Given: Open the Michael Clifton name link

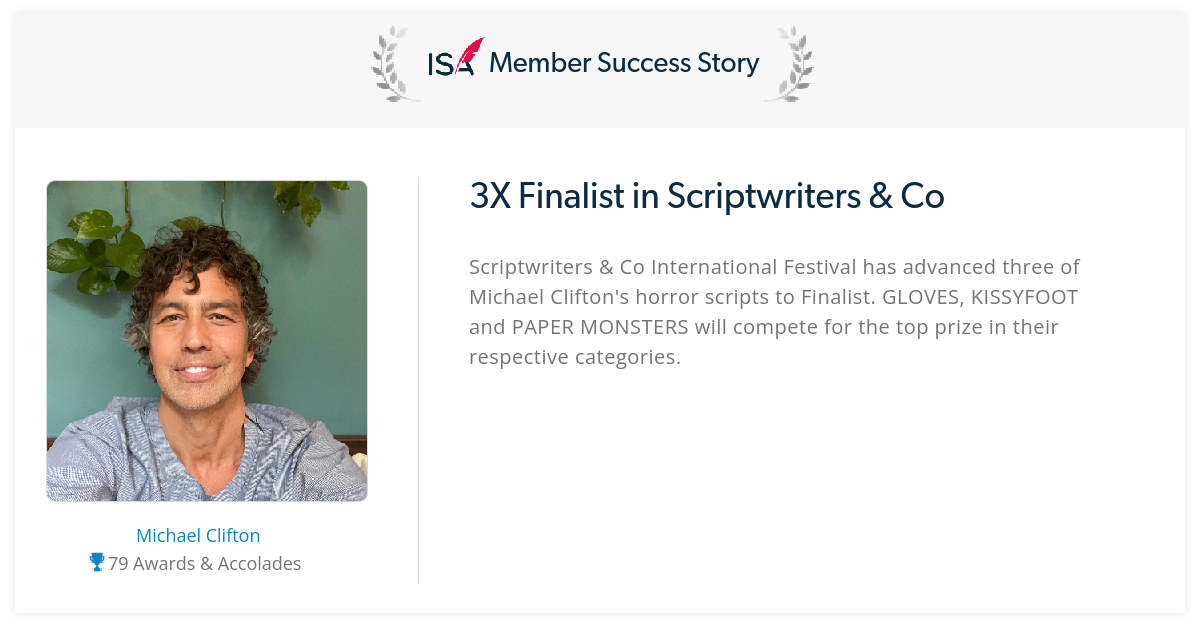Looking at the screenshot, I should click(x=198, y=535).
